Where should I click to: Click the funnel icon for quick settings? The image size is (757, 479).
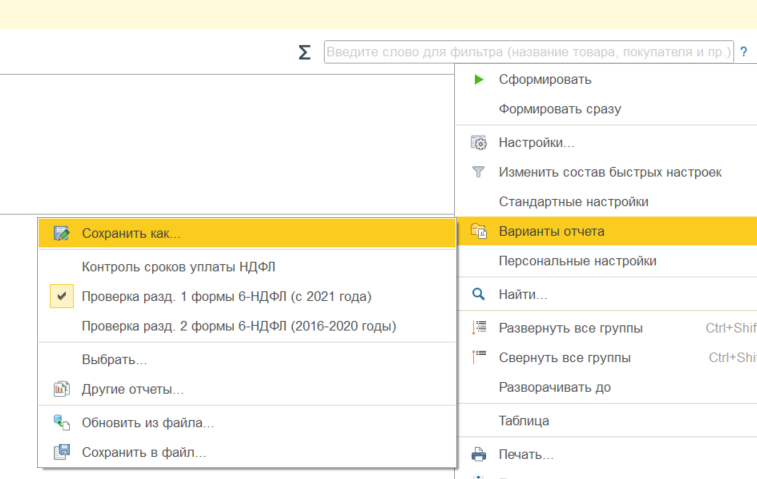pos(478,172)
